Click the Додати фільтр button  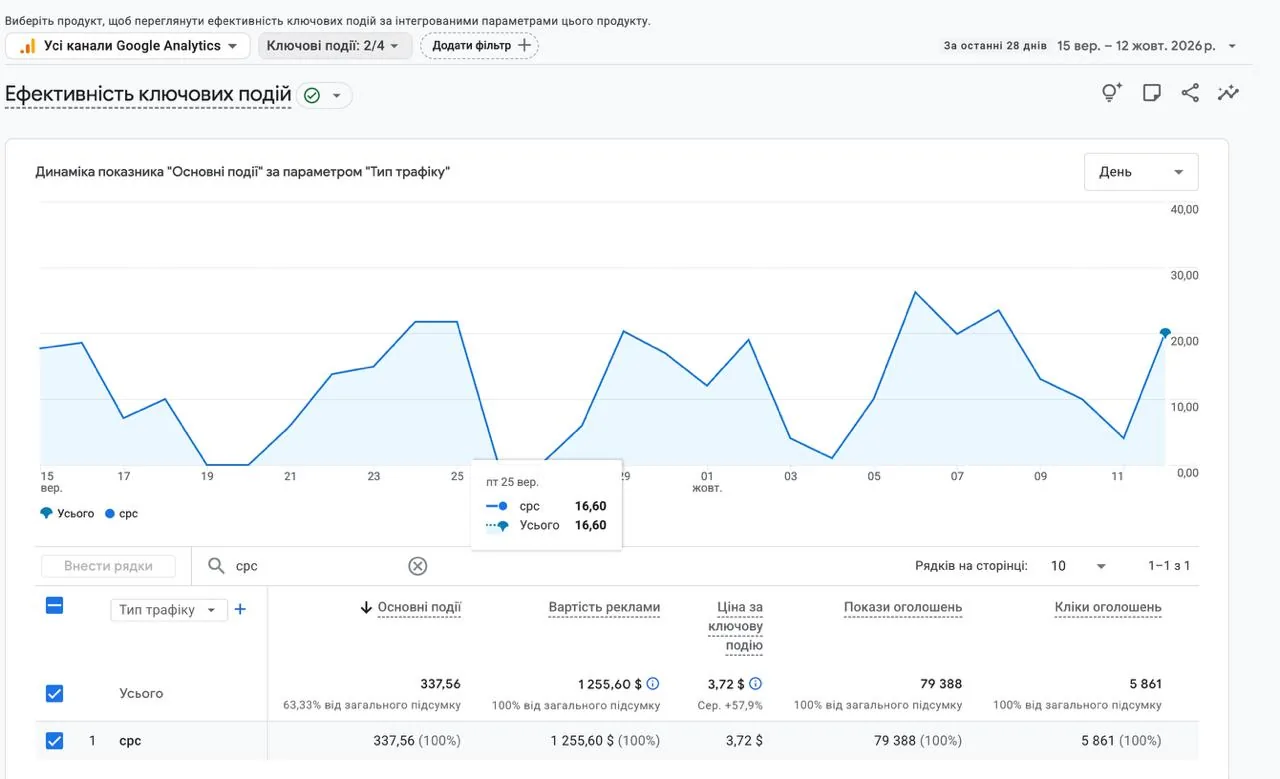click(x=479, y=45)
